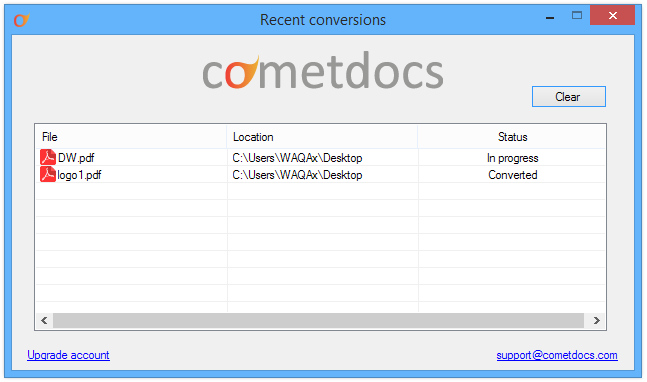
Task: Click the support@cometdocs.com email link
Action: click(557, 355)
